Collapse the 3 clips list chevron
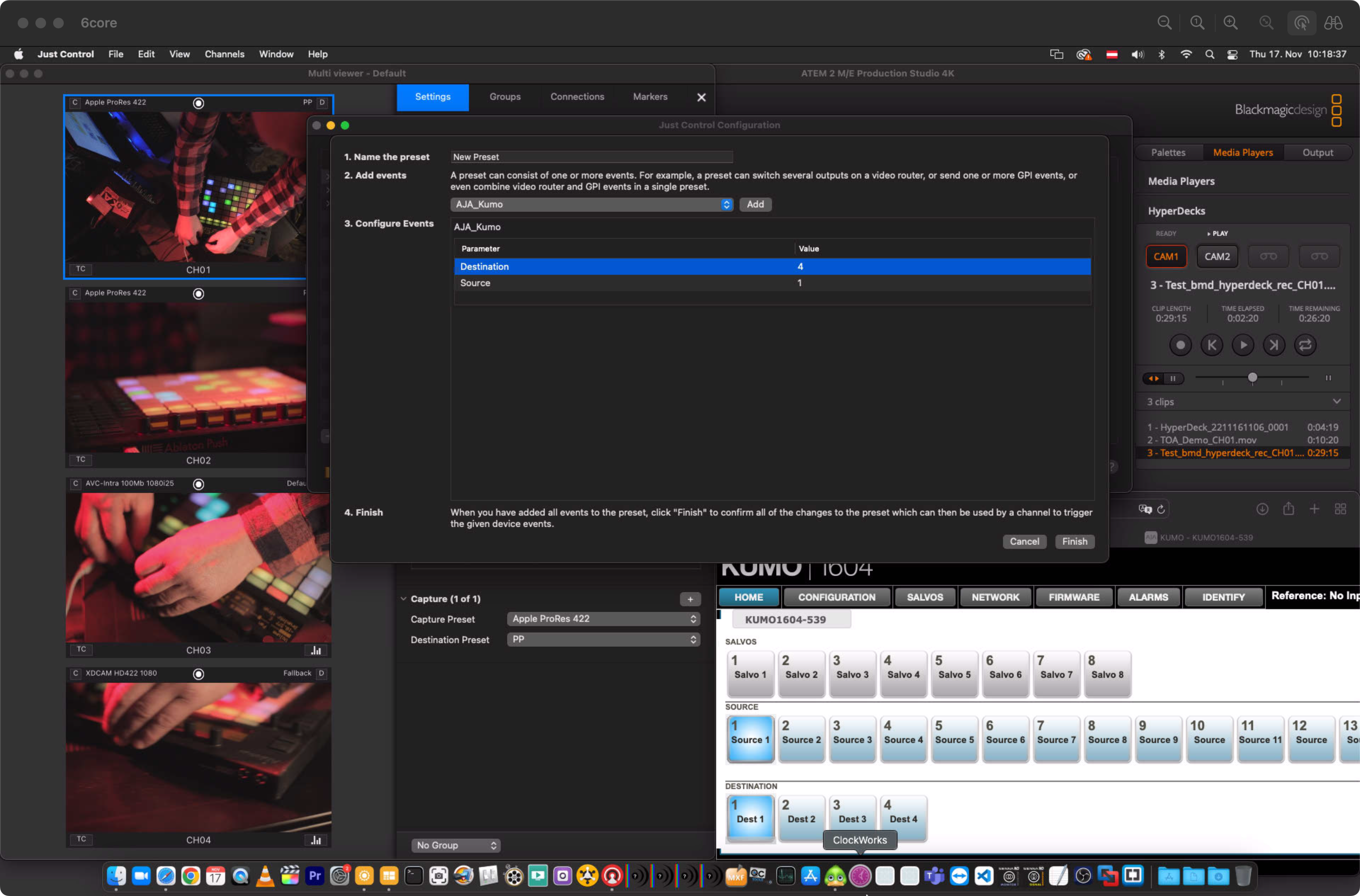The width and height of the screenshot is (1360, 896). point(1337,401)
